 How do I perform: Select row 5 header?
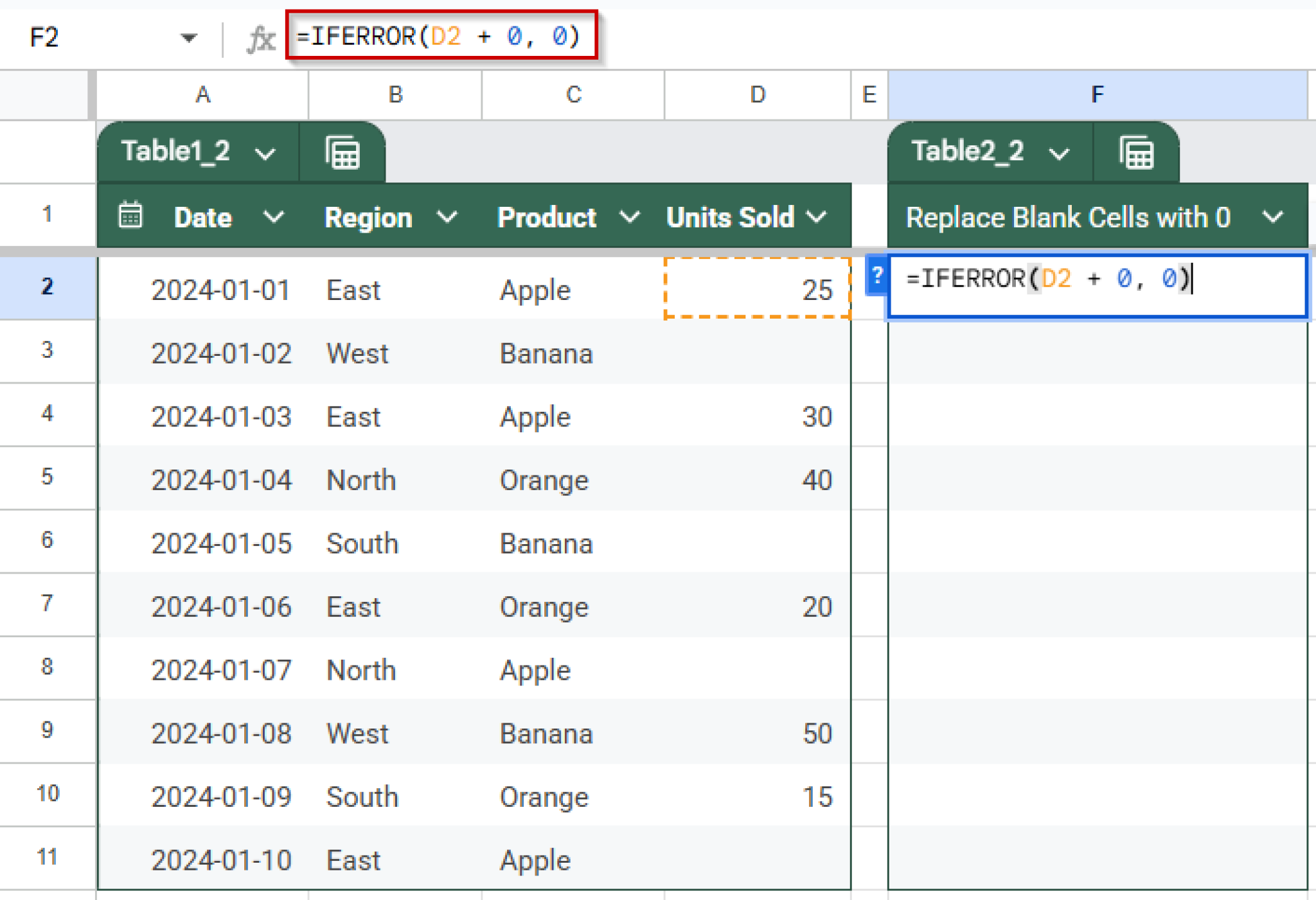point(47,477)
